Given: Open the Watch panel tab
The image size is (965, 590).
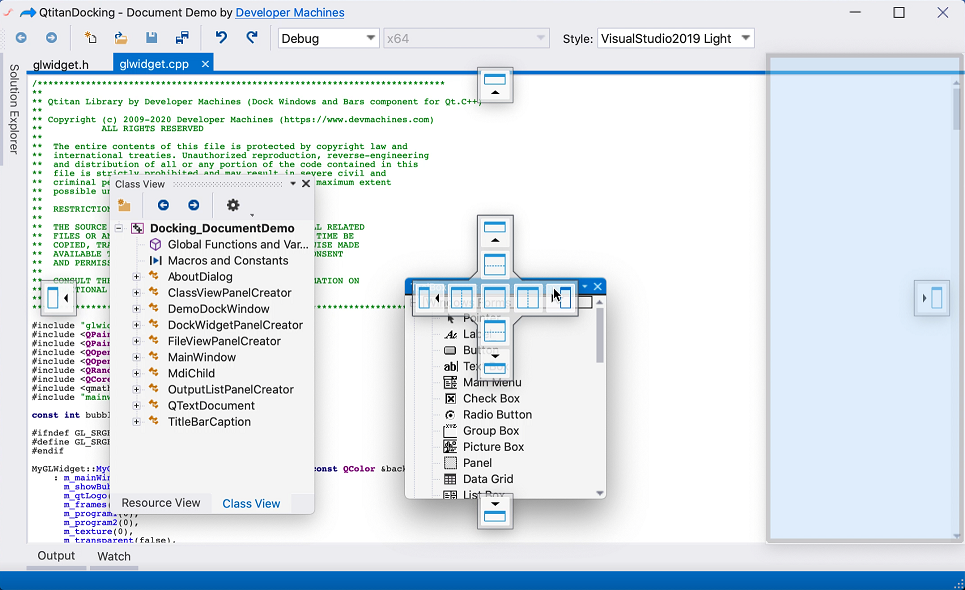Looking at the screenshot, I should pos(114,556).
